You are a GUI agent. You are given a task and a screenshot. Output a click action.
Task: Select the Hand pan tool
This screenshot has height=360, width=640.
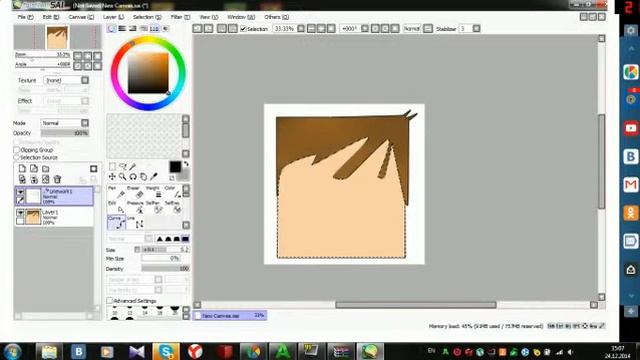coord(143,177)
